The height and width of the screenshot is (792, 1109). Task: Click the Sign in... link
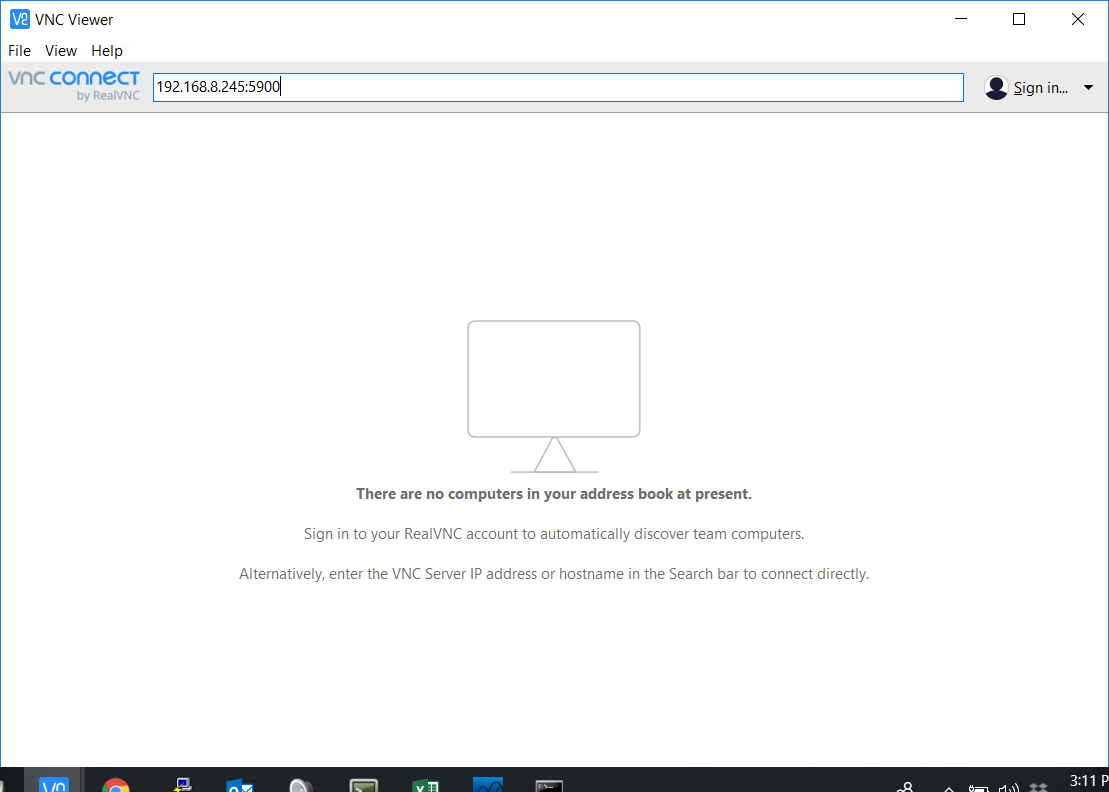[x=1040, y=88]
